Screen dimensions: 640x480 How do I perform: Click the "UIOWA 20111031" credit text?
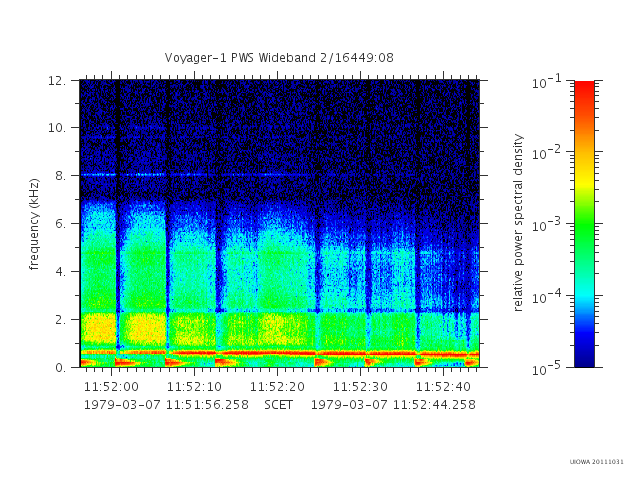(596, 462)
